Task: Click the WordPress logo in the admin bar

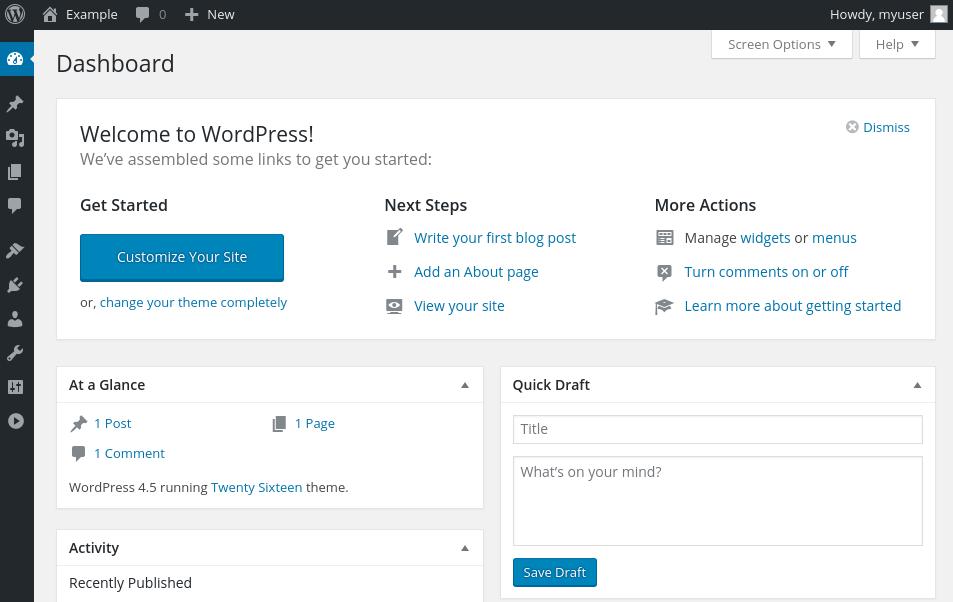Action: point(15,14)
